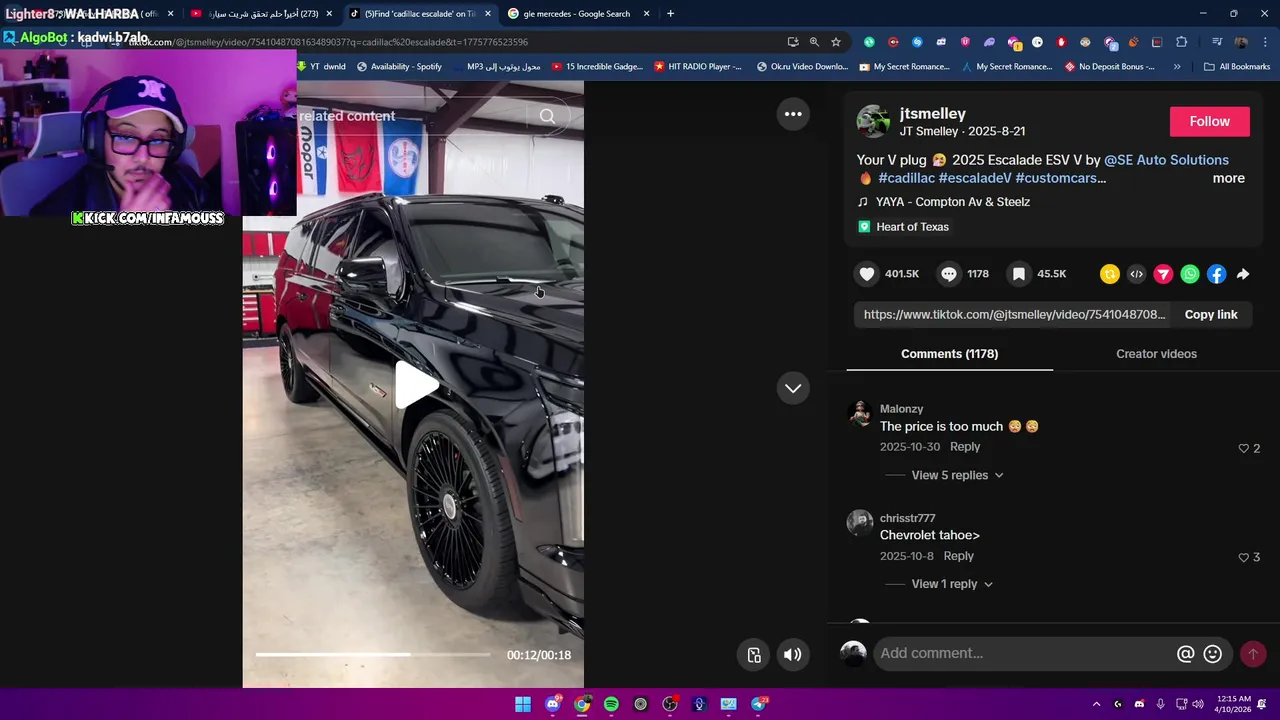Toggle the auto-scroll icon beside volume
This screenshot has width=1280, height=720.
click(754, 655)
